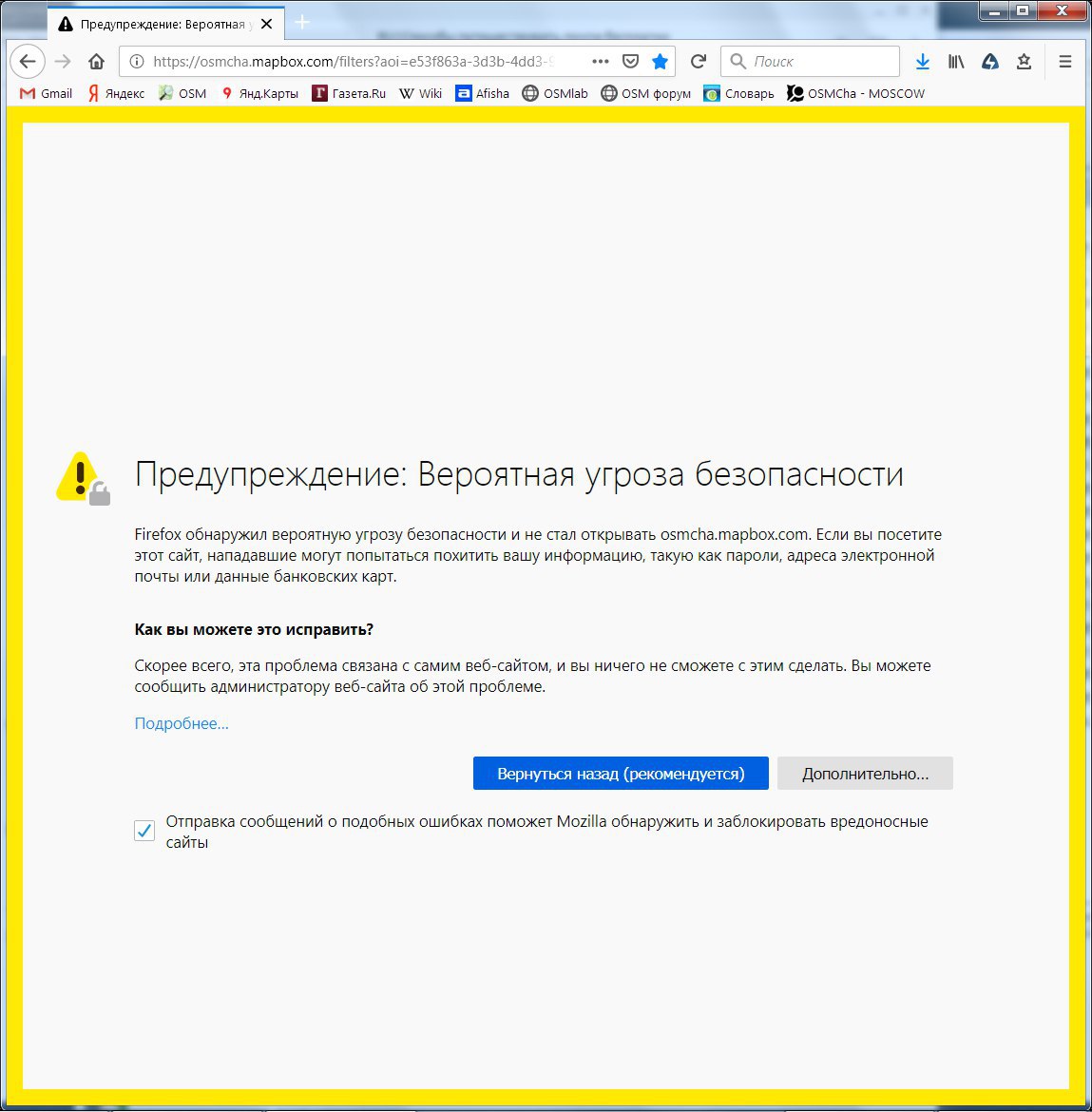Viewport: 1092px width, 1112px height.
Task: Open the Янд.Карты bookmark
Action: [x=259, y=93]
